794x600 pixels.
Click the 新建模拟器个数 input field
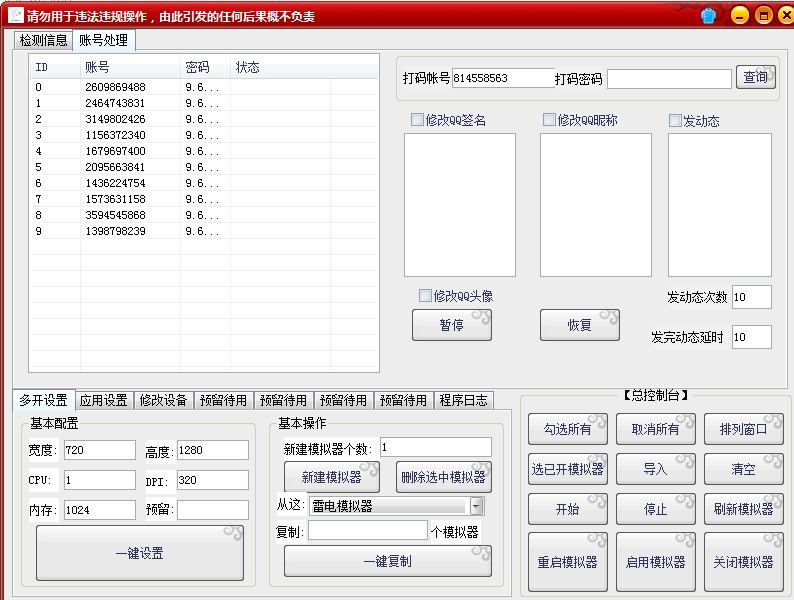click(x=436, y=447)
